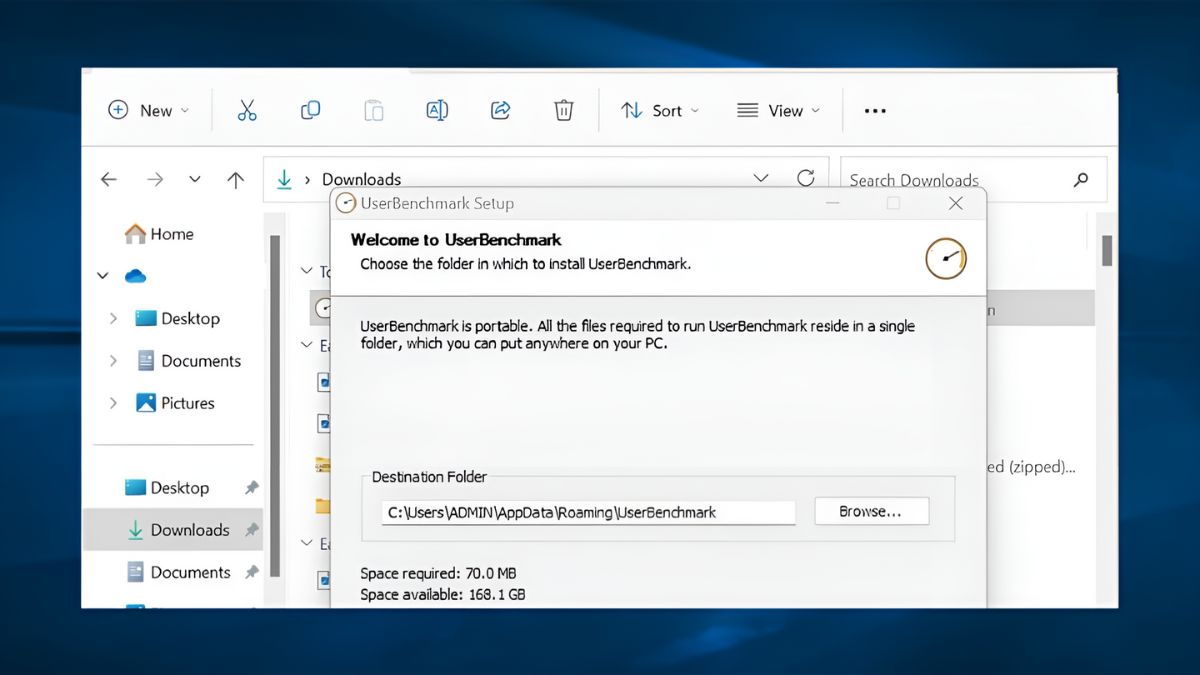The height and width of the screenshot is (675, 1200).
Task: Open recent locations chevron dropdown
Action: (x=195, y=180)
